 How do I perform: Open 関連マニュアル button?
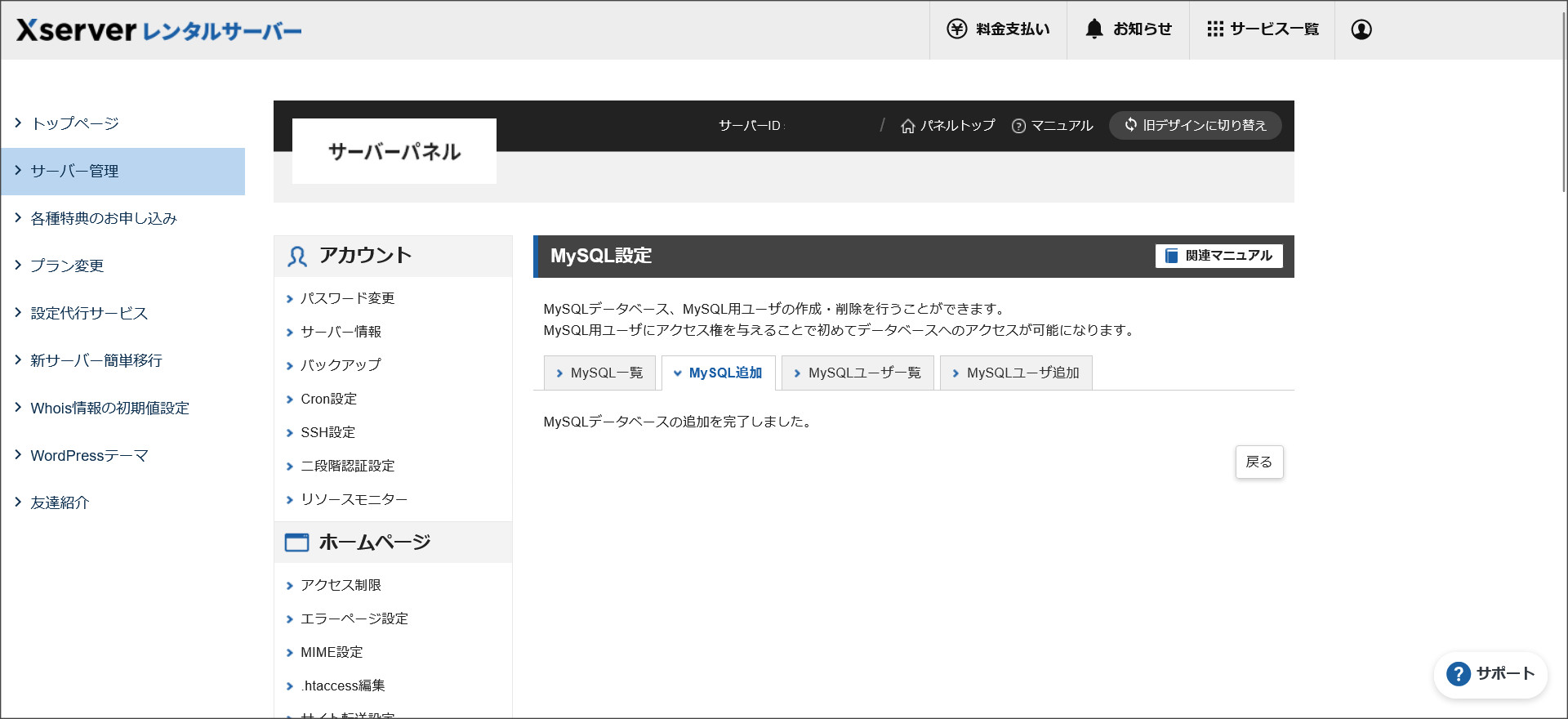pyautogui.click(x=1218, y=256)
